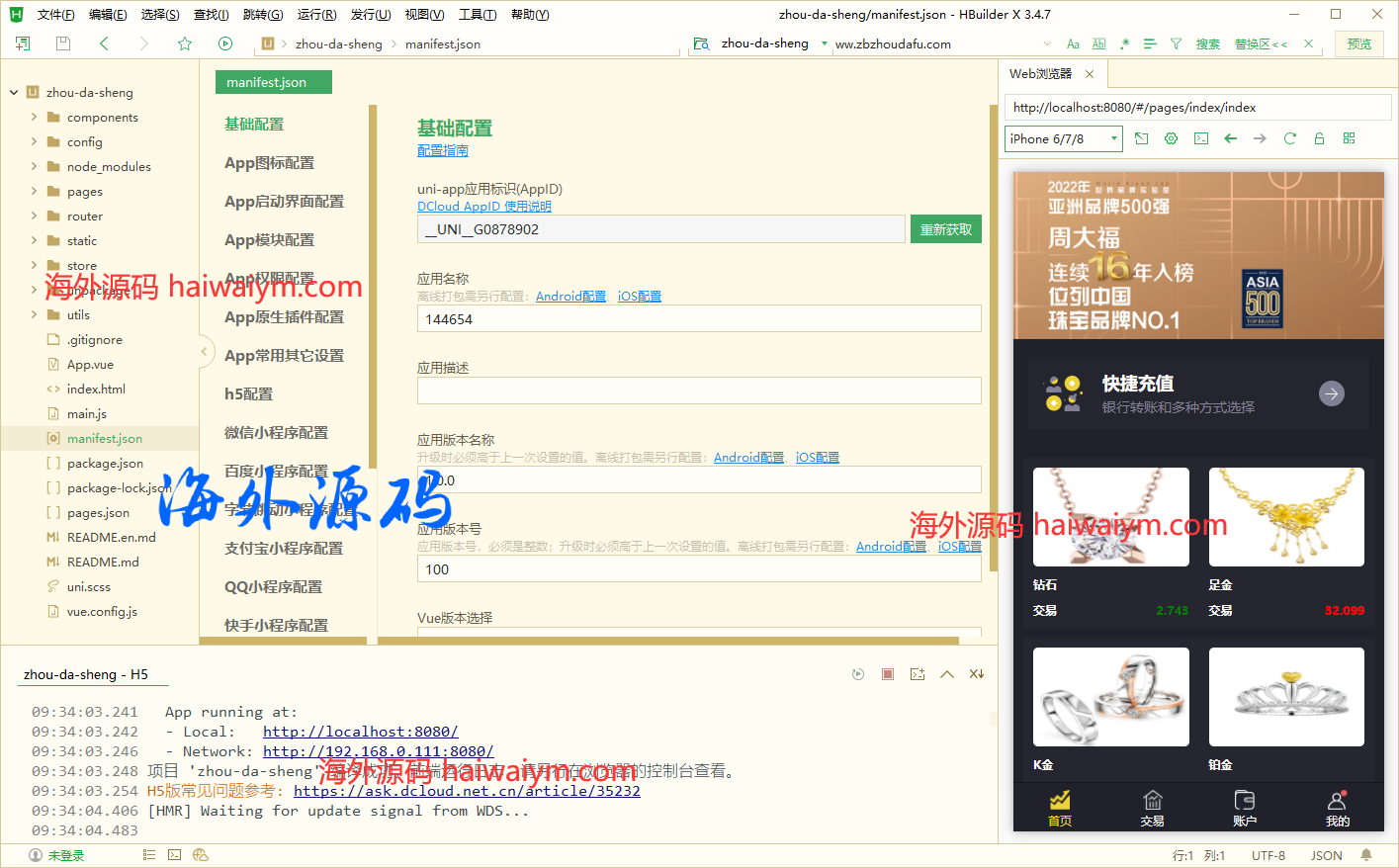Open the iPhone 6/7/8 device dropdown
Screen dimensions: 1399x868
click(x=1064, y=138)
